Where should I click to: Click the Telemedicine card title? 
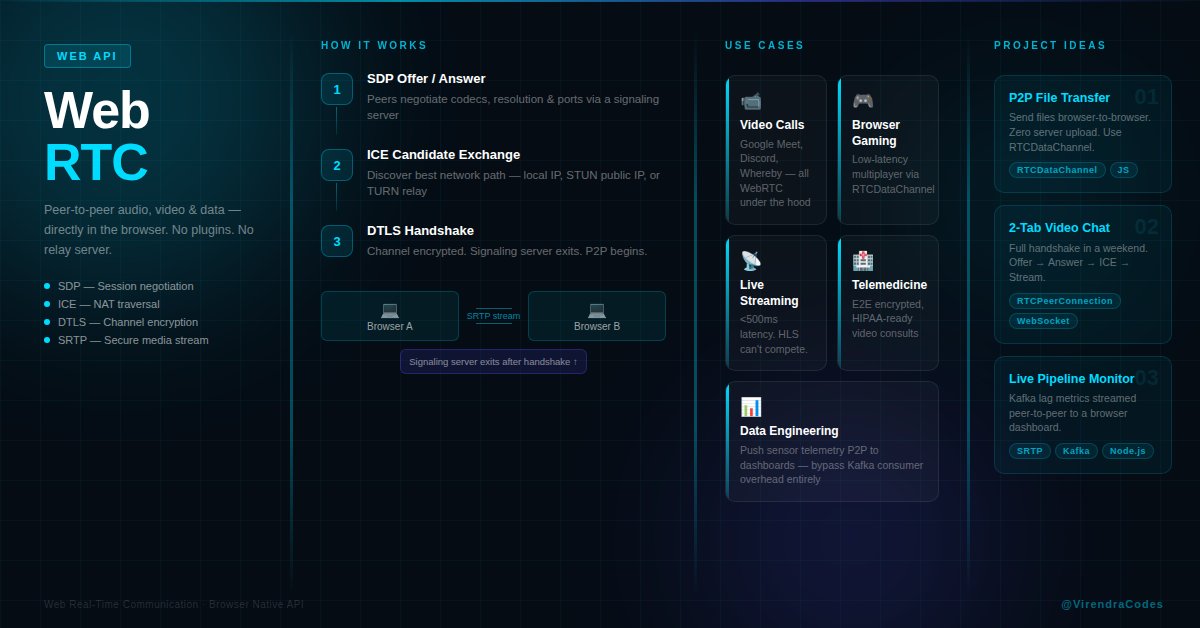tap(889, 285)
